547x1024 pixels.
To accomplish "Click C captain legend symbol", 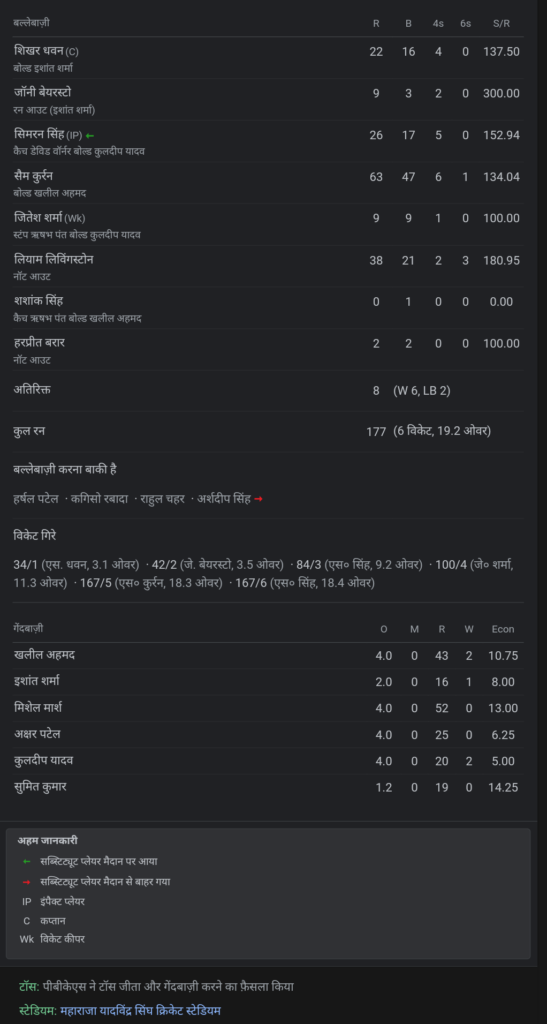I will 27,921.
